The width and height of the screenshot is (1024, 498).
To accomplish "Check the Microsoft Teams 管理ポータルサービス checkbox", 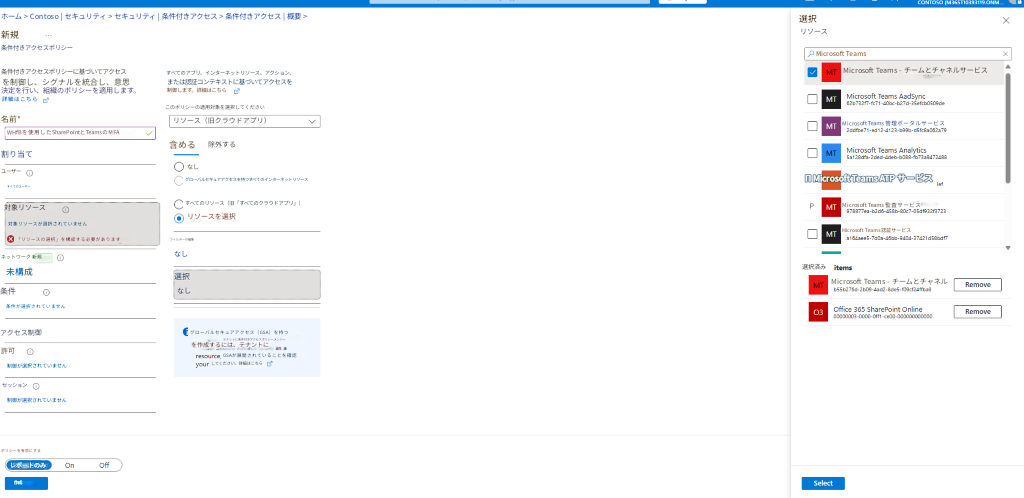I will point(812,126).
